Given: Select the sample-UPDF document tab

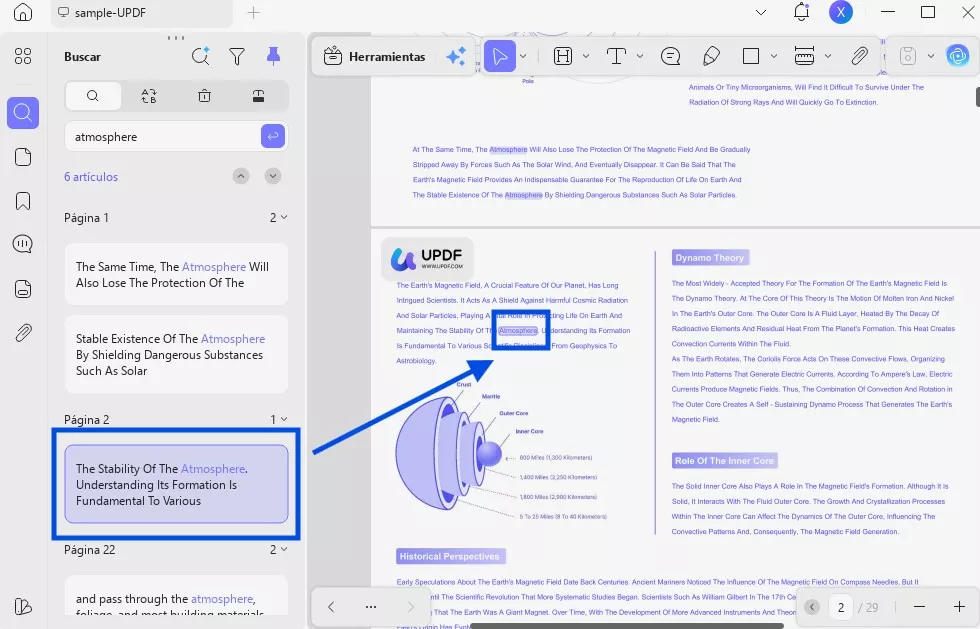Looking at the screenshot, I should point(142,13).
